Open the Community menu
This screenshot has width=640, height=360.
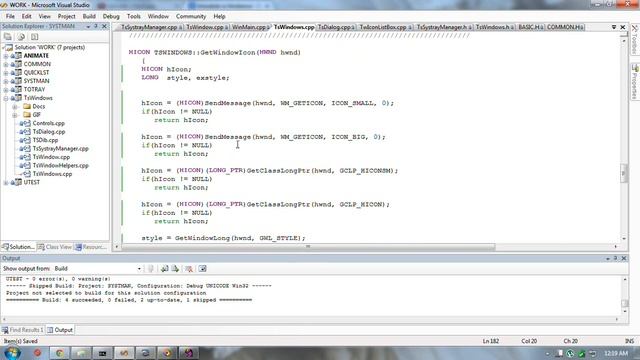191,16
